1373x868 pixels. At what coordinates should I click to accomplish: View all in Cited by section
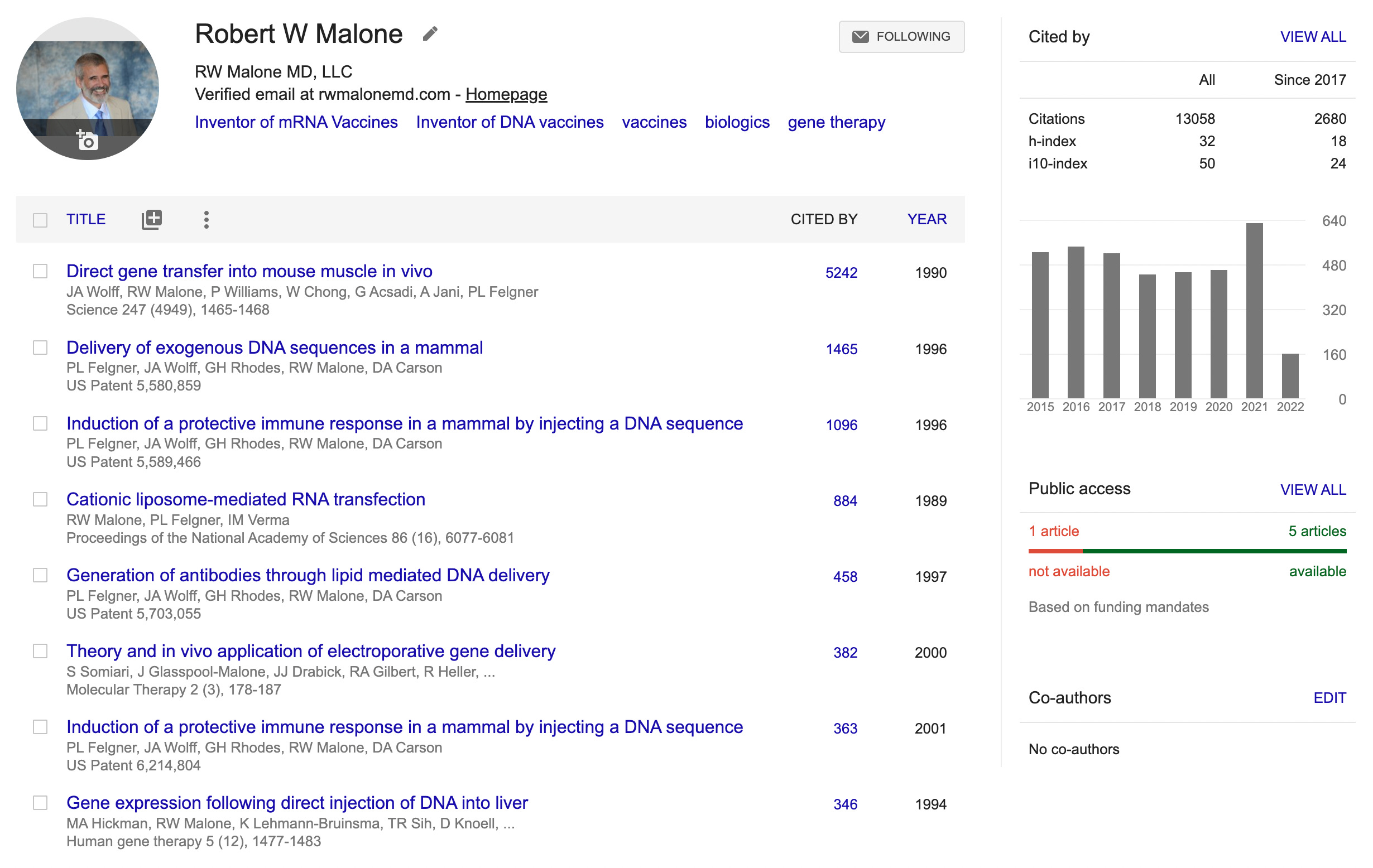pos(1313,37)
